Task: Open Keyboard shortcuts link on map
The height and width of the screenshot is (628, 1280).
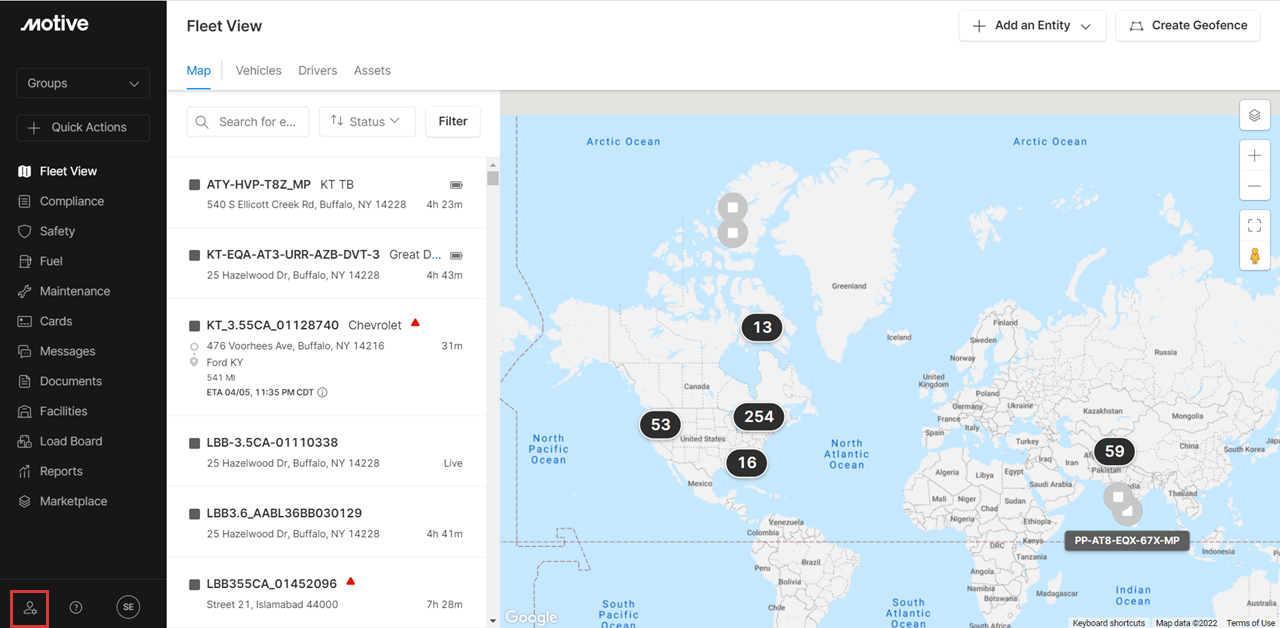Action: click(x=1108, y=623)
